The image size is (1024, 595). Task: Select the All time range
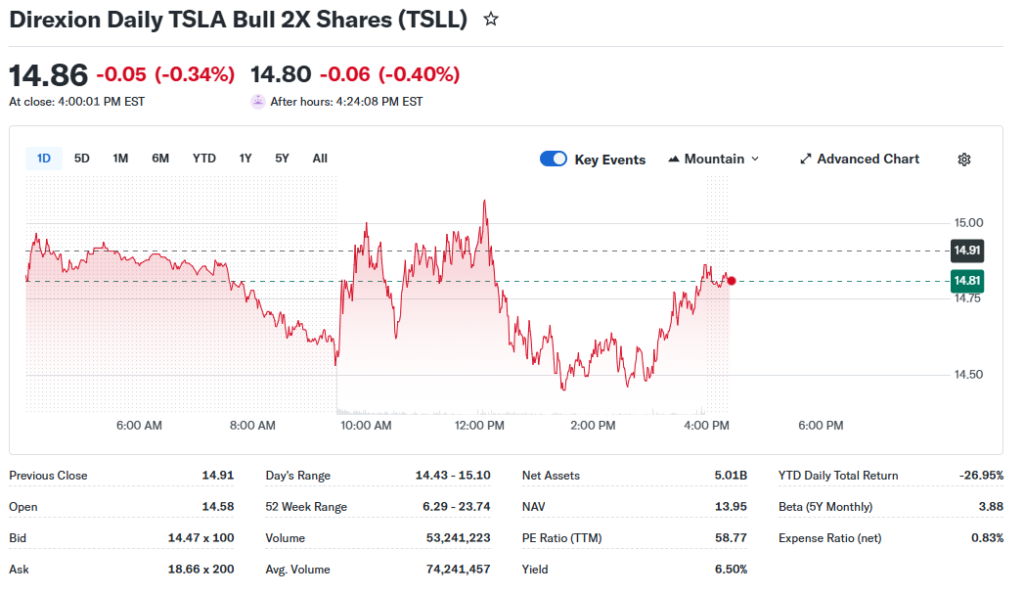319,158
